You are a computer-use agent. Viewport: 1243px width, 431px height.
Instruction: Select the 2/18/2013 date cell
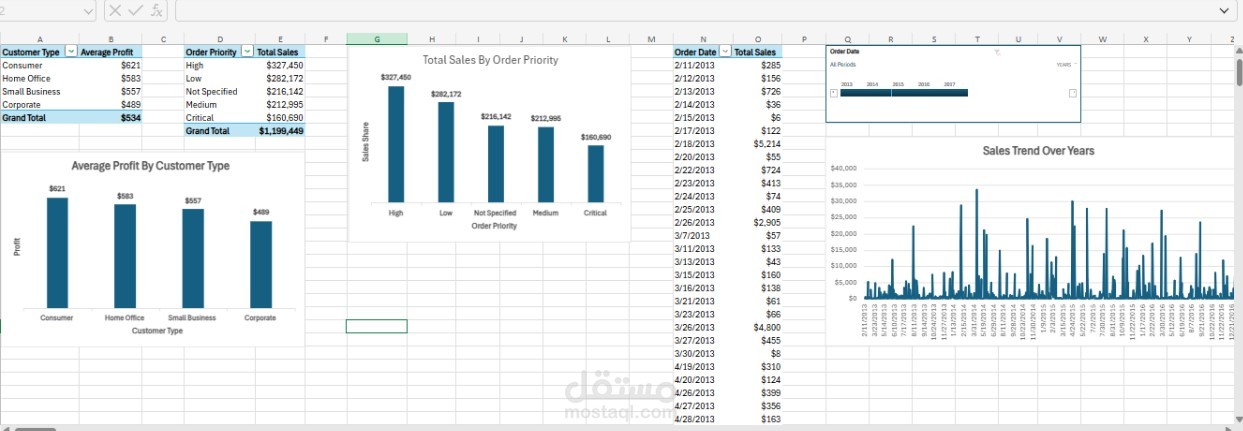(702, 143)
